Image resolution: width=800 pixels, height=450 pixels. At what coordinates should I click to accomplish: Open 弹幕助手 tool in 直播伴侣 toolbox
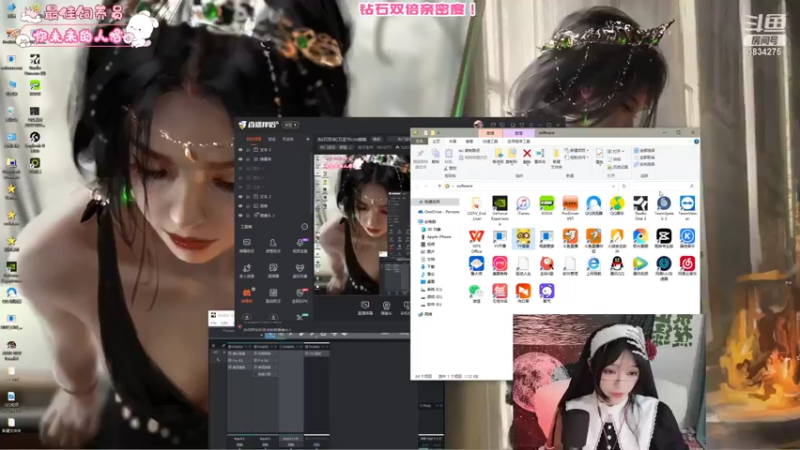[x=246, y=245]
